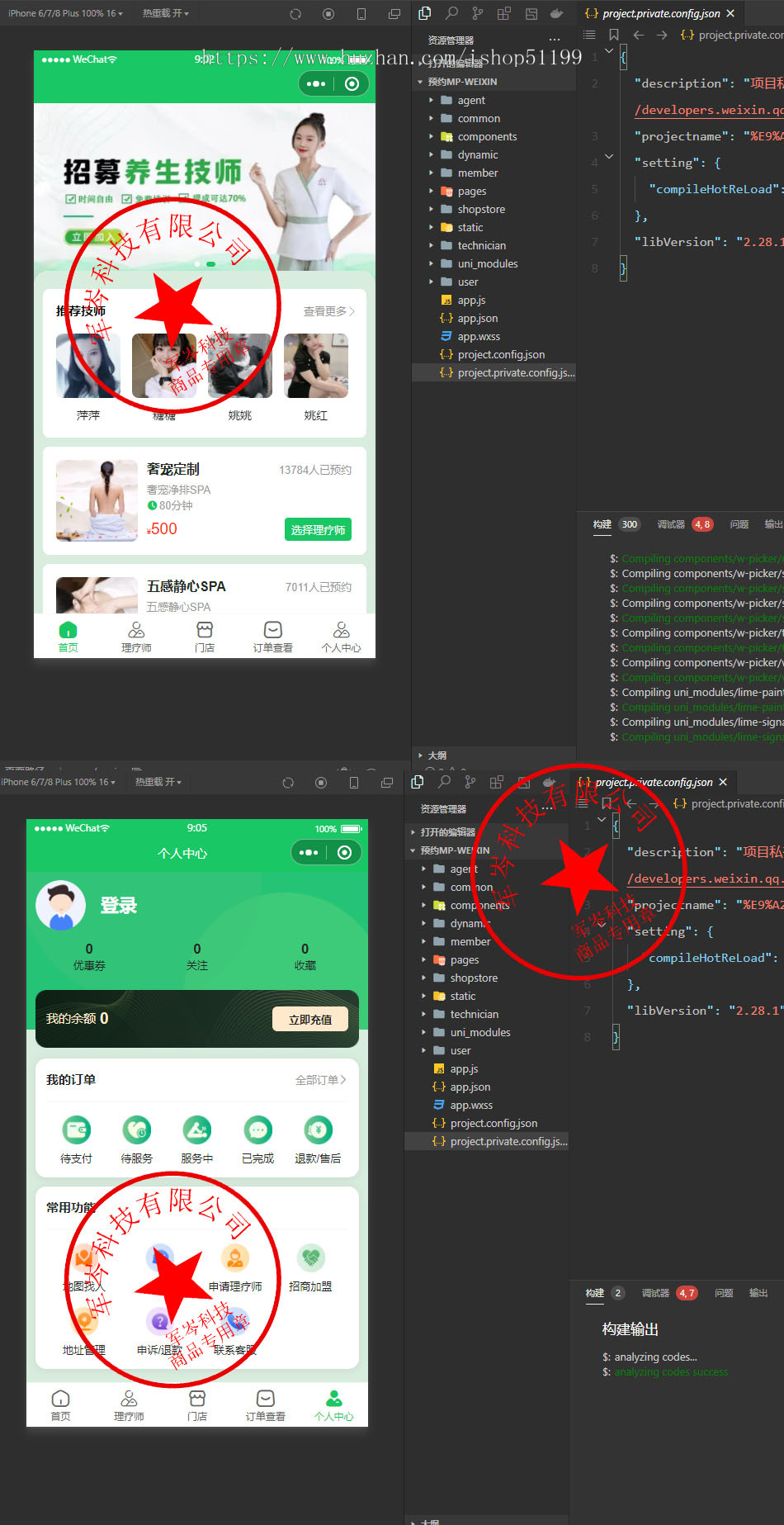The height and width of the screenshot is (1525, 784).
Task: Open the extensions grid icon in the IDE beside 首页
Action: (503, 13)
